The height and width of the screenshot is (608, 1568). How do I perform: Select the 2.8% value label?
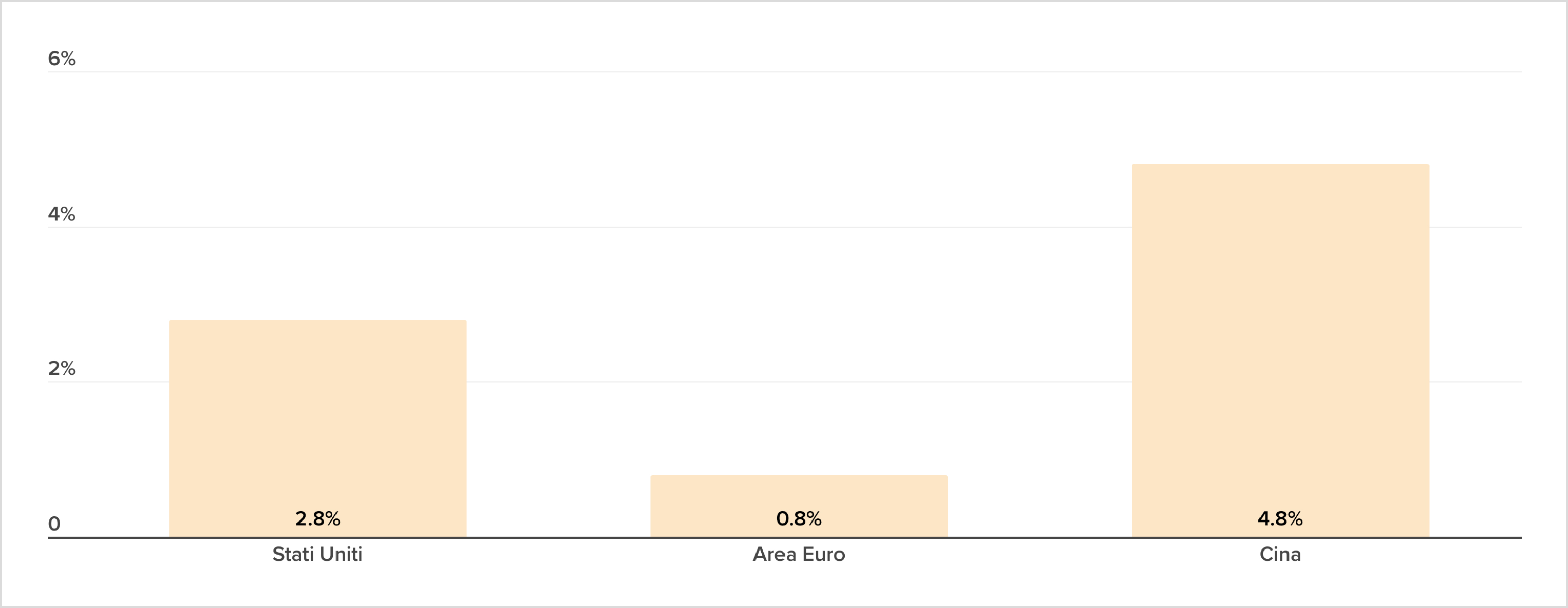pyautogui.click(x=318, y=518)
